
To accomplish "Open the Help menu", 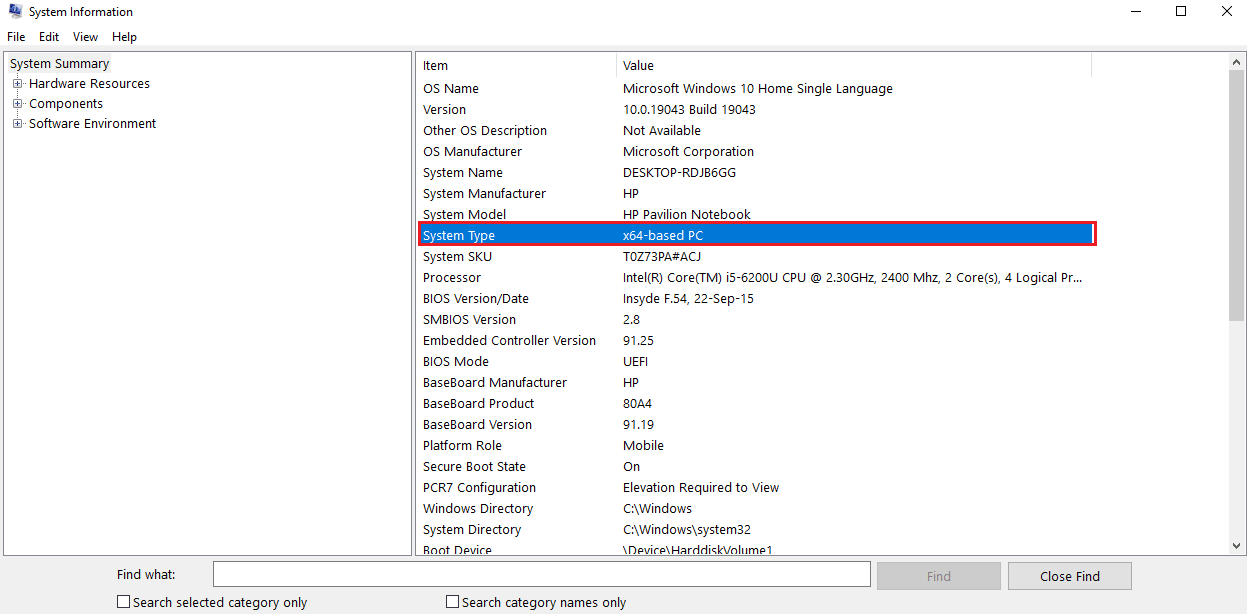I will pos(124,37).
